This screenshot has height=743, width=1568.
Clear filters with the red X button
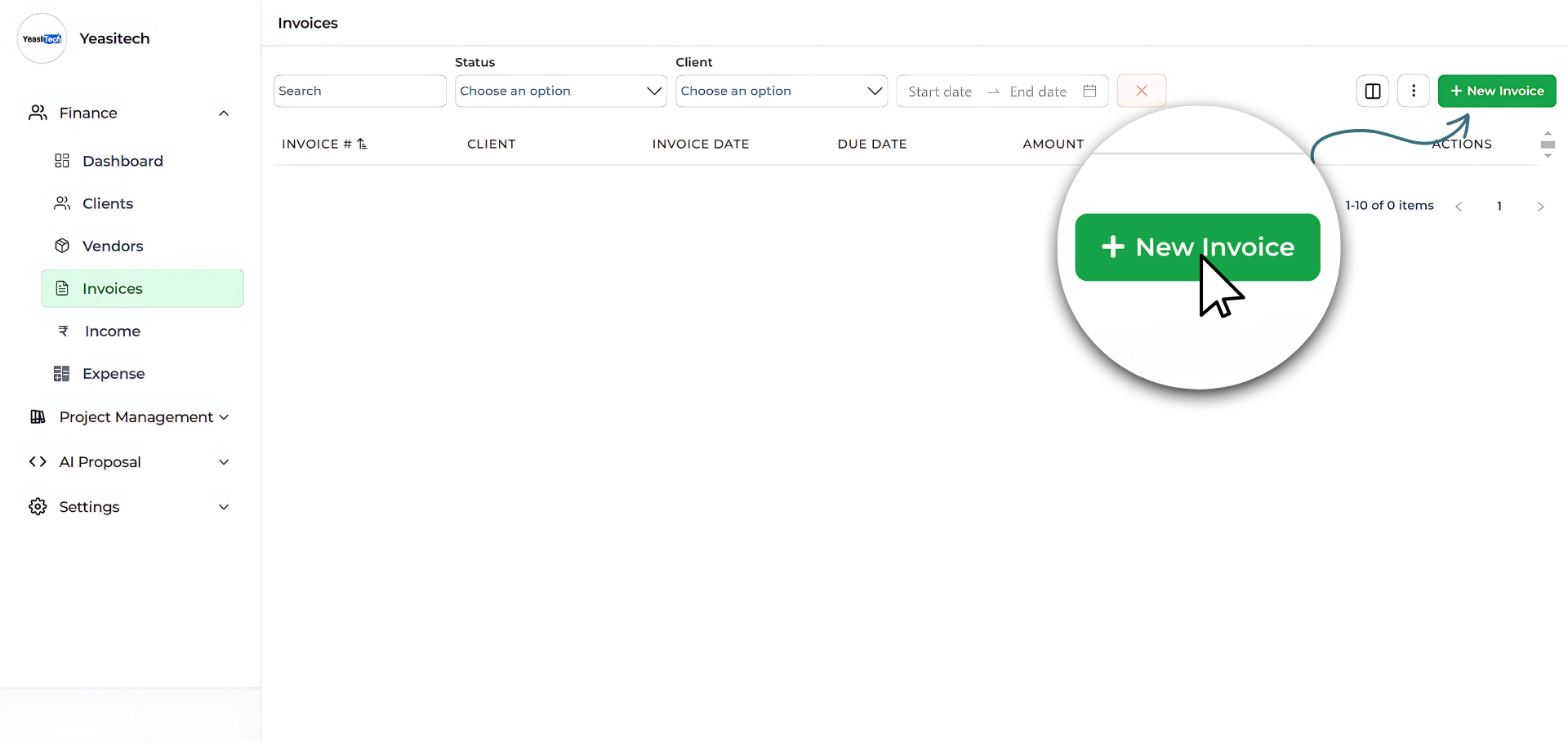click(x=1142, y=91)
